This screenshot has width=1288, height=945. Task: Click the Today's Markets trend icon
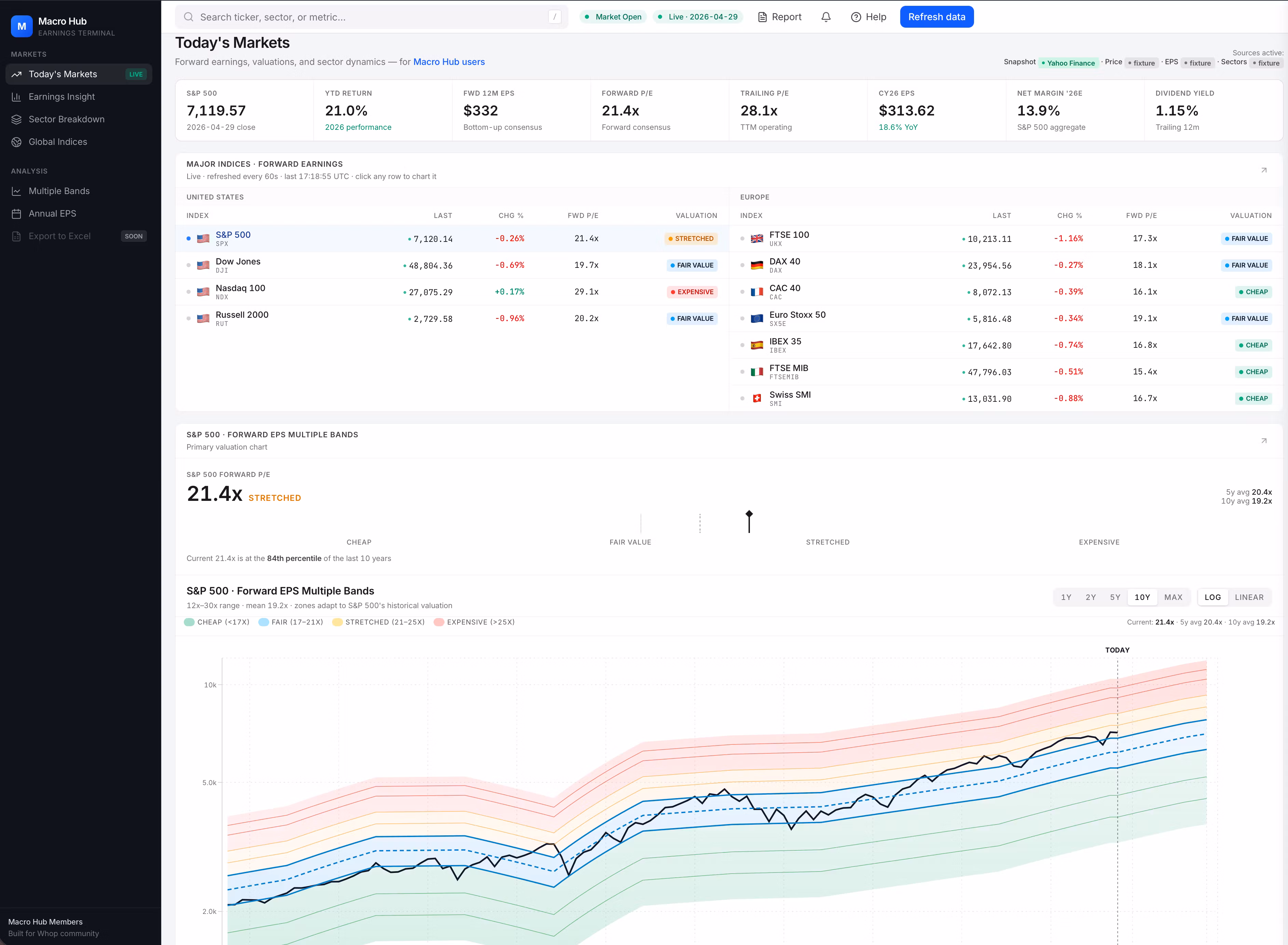(17, 74)
